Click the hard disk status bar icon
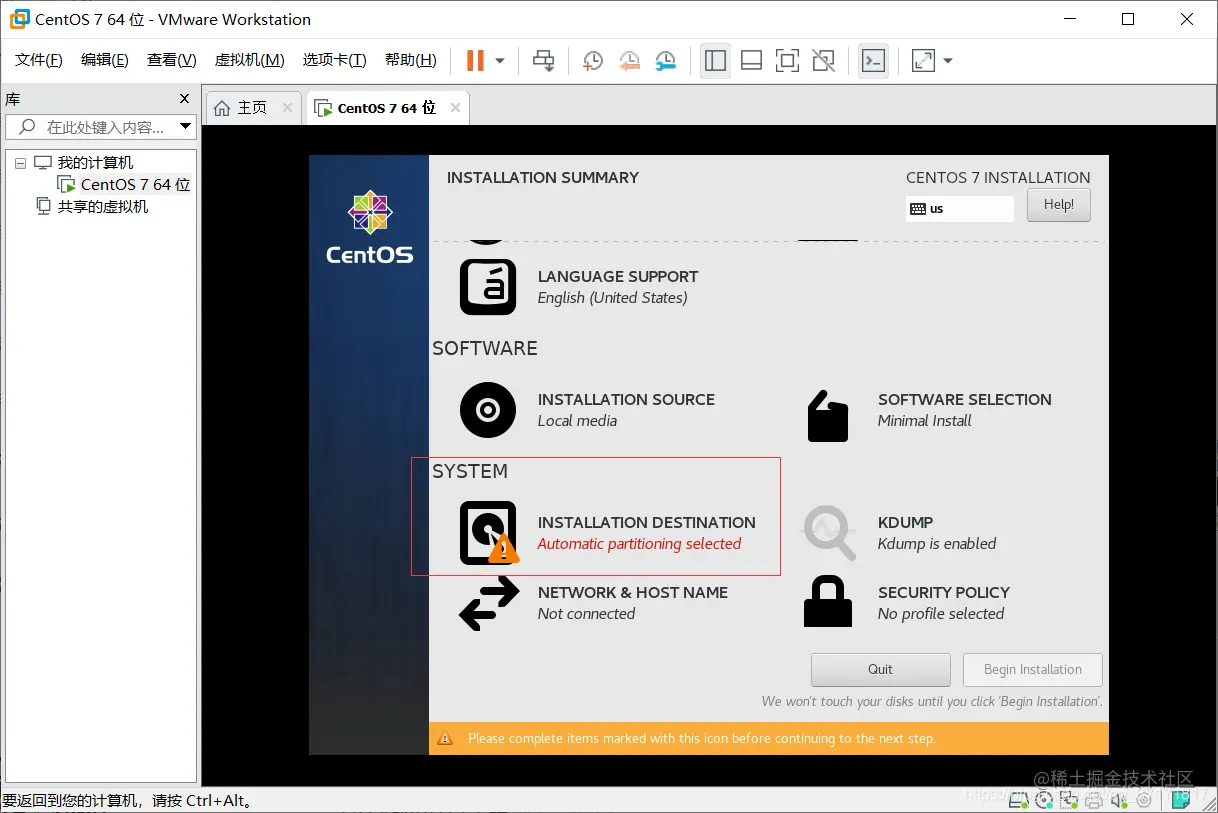Screen dimensions: 1218x813 coord(1018,800)
